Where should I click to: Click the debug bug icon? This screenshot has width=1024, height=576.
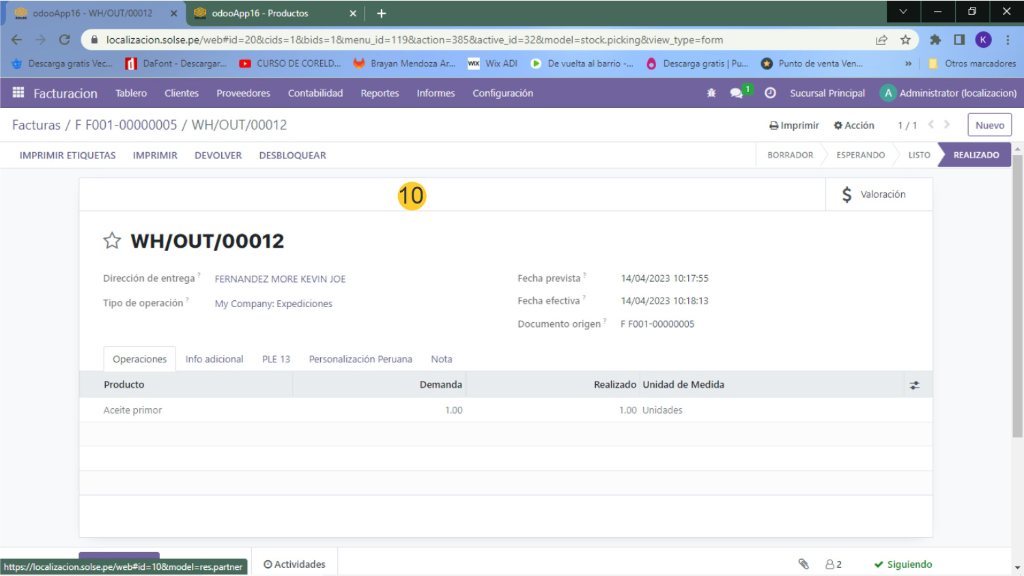711,93
